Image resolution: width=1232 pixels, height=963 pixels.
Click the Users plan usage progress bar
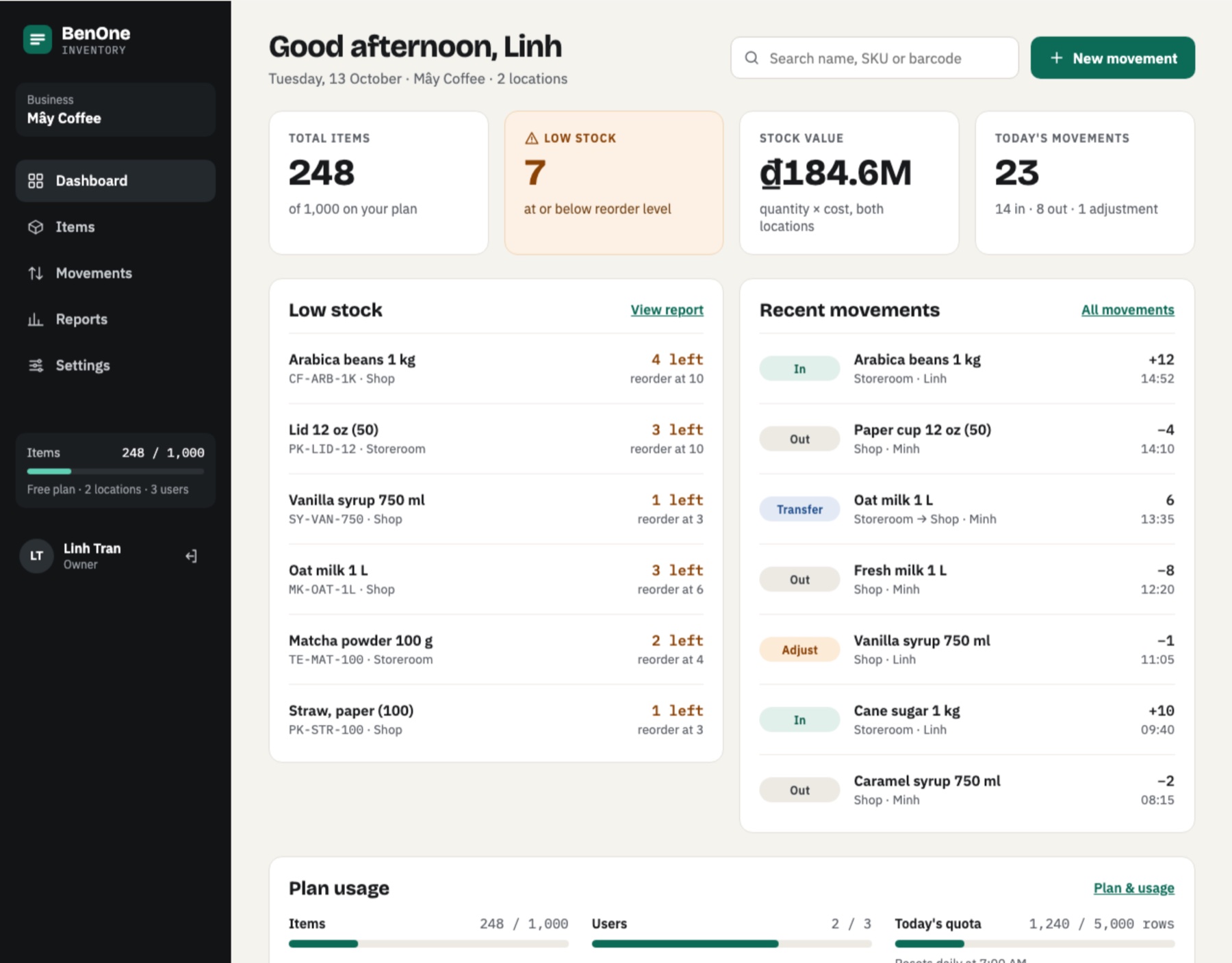732,944
